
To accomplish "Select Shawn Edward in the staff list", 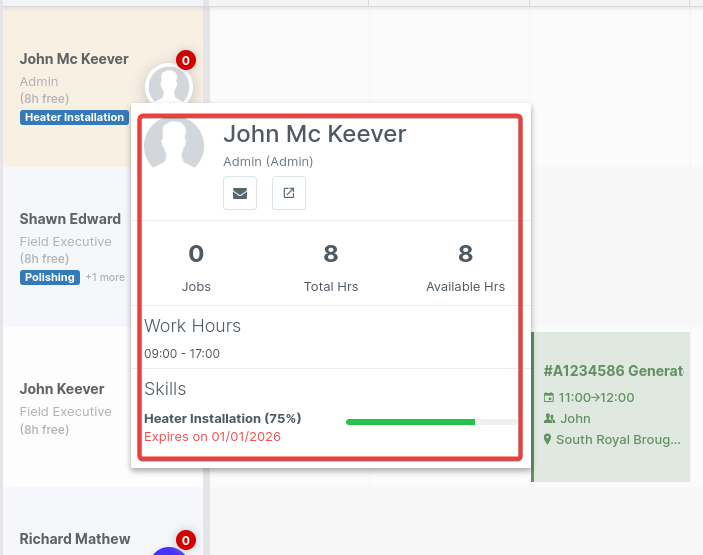I will (x=70, y=219).
